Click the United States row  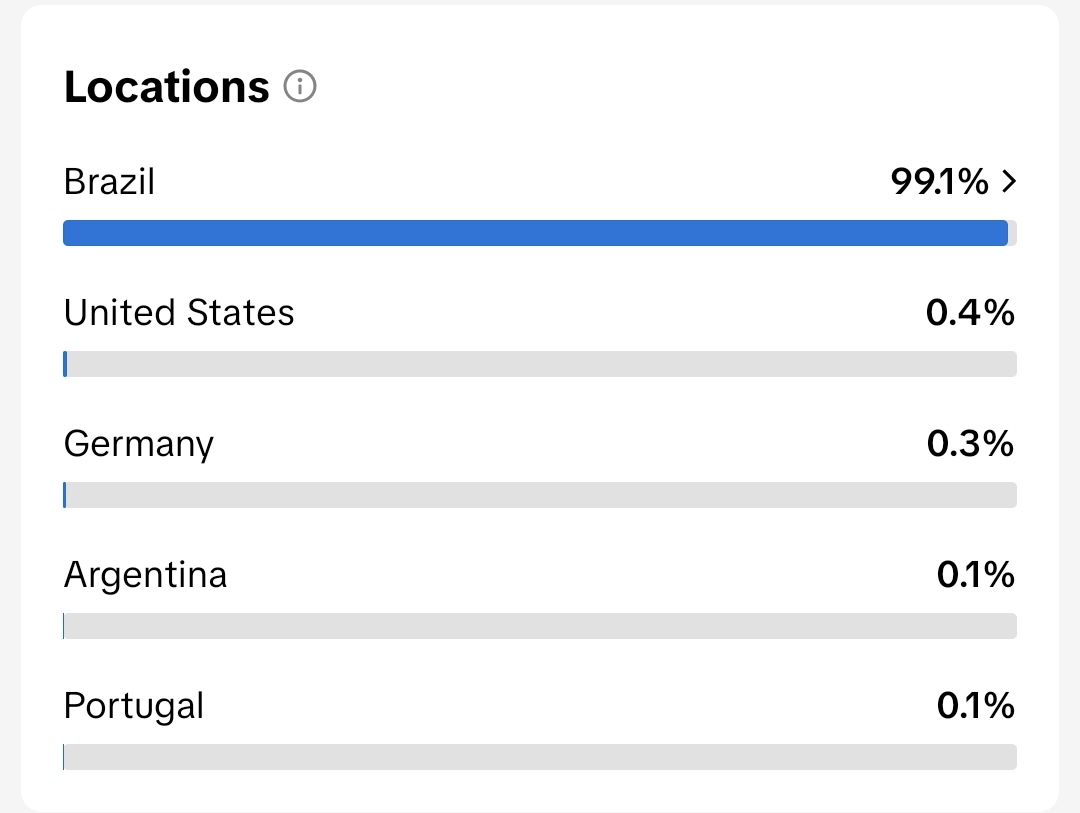pyautogui.click(x=179, y=312)
